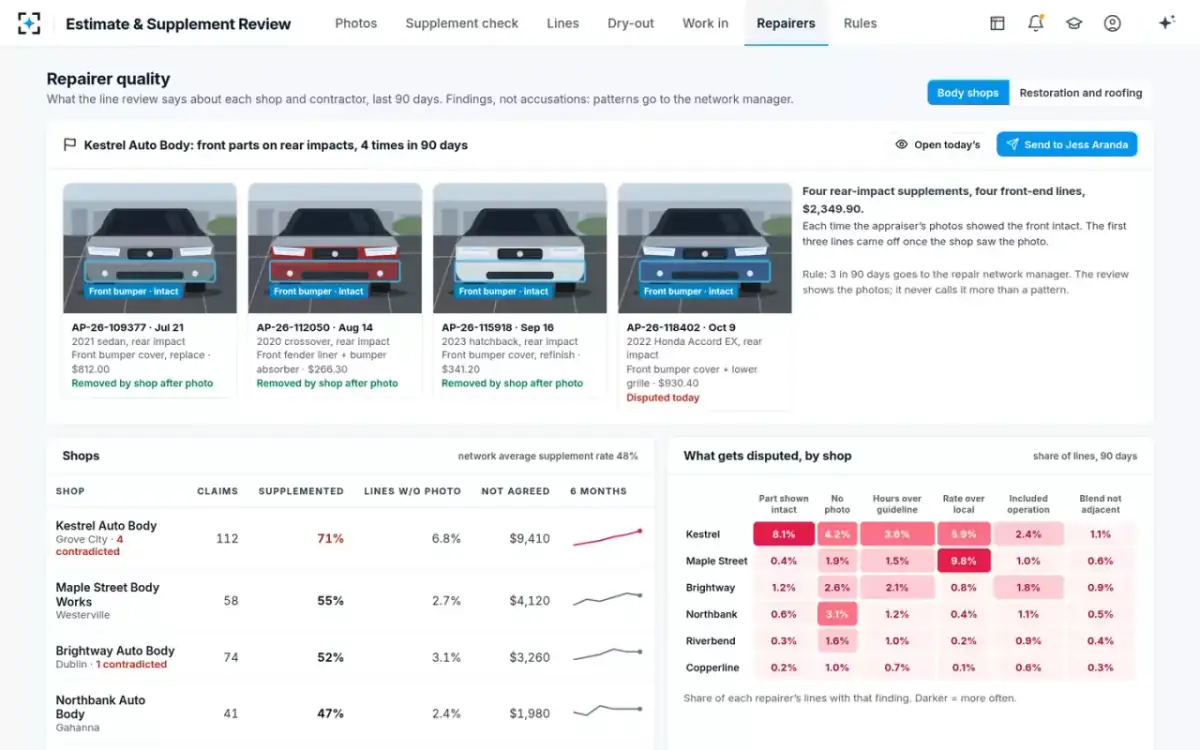
Task: Click Maple Street's six-month trend sparkline
Action: [607, 600]
